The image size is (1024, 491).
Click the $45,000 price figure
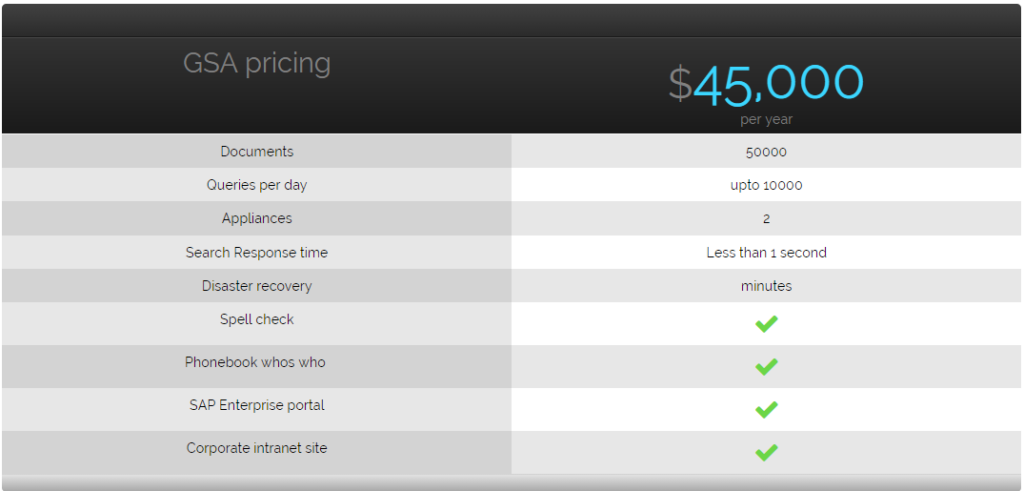(x=766, y=83)
